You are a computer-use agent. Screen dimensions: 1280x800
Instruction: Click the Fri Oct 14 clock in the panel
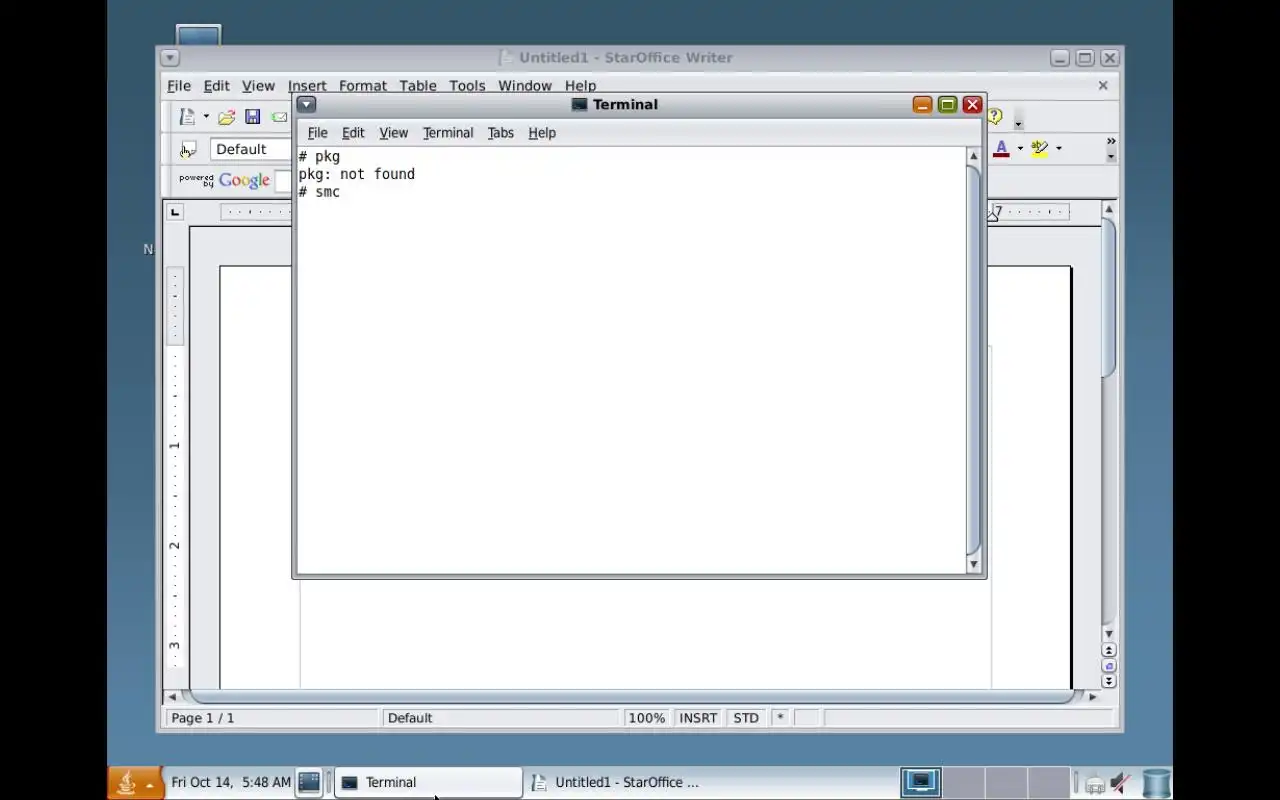(x=231, y=782)
